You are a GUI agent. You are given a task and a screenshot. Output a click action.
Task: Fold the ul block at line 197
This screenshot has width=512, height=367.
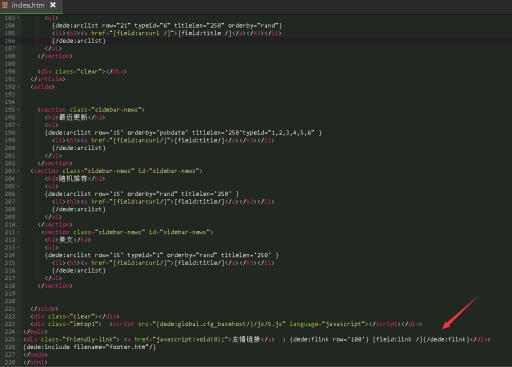click(x=18, y=125)
